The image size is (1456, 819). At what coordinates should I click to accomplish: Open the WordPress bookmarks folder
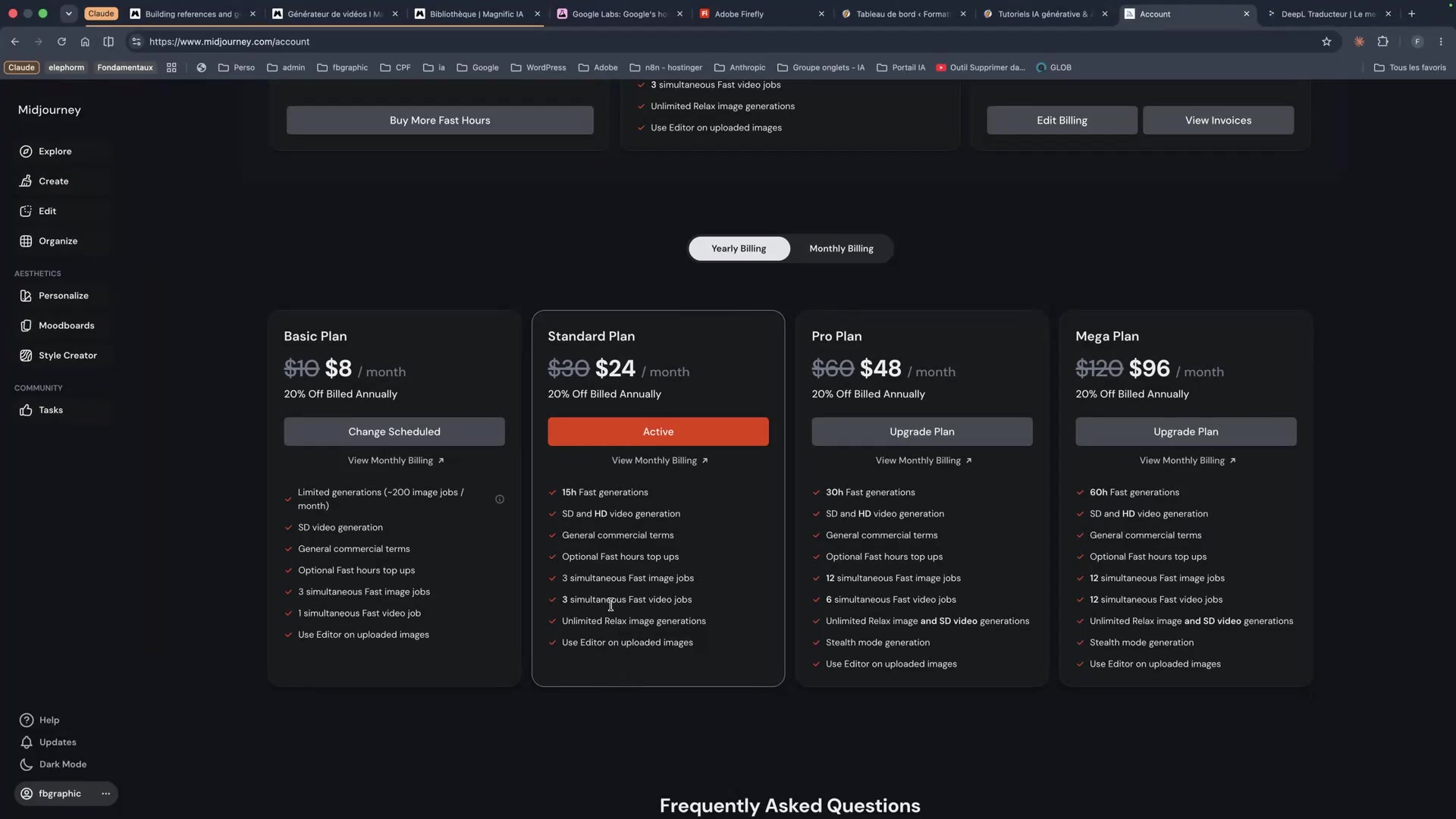pyautogui.click(x=538, y=67)
